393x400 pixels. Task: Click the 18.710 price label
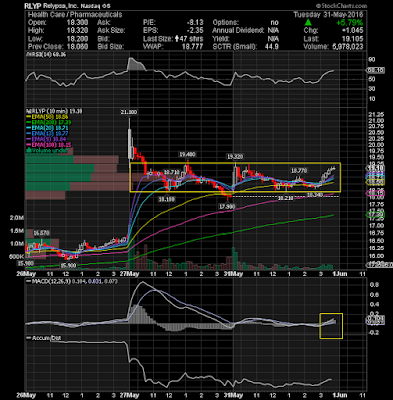click(x=171, y=172)
